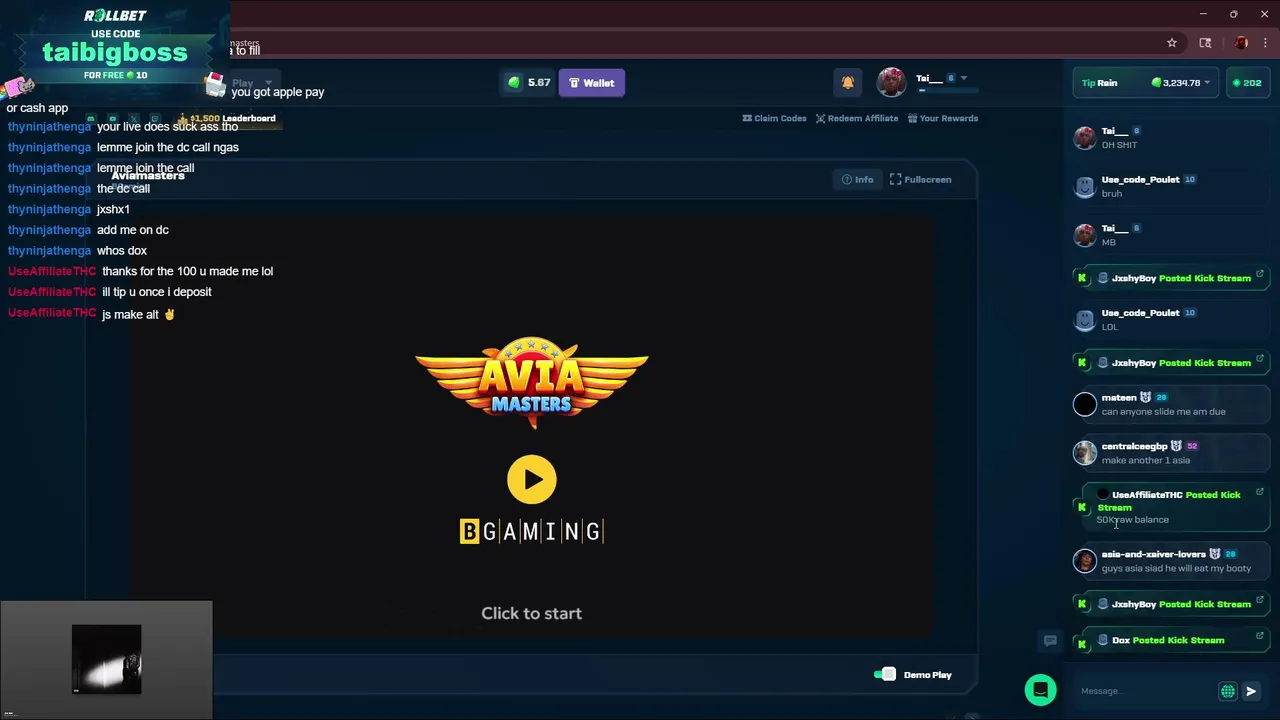Click the Avia Masters game logo
Screen dimensions: 1280x720
[x=532, y=383]
